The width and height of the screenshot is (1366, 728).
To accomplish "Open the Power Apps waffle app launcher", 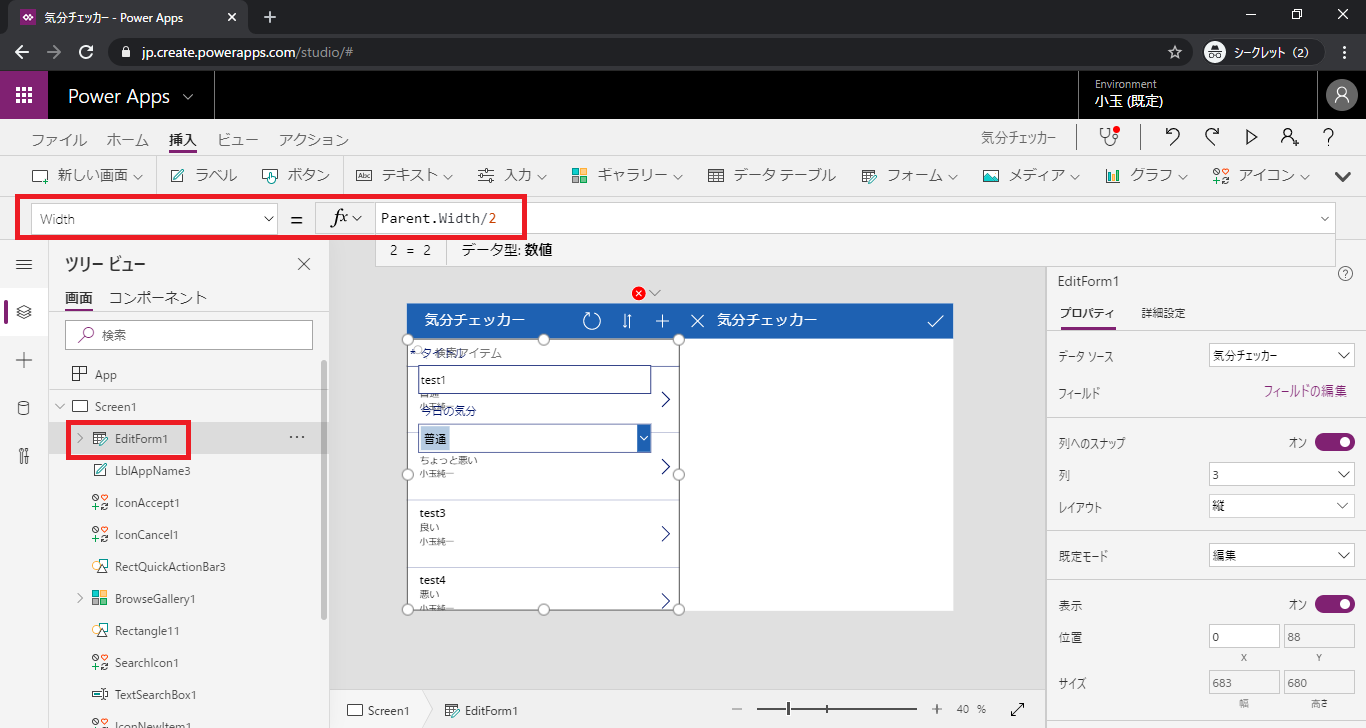I will click(24, 96).
